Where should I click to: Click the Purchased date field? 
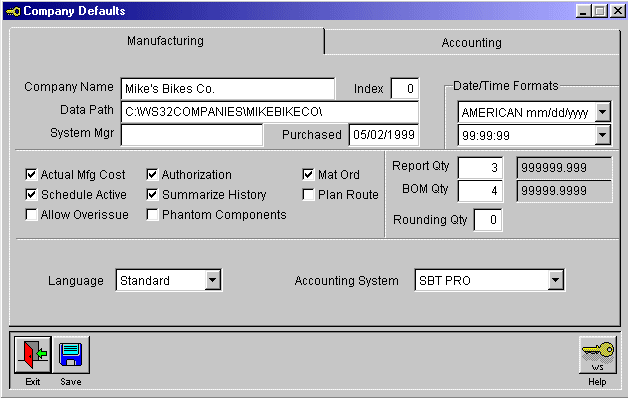coord(384,135)
